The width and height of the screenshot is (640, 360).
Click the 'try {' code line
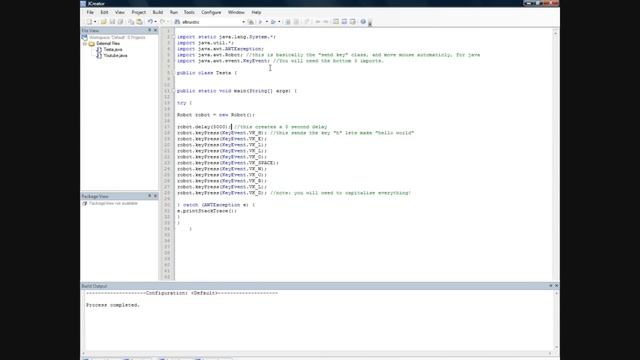pyautogui.click(x=184, y=103)
